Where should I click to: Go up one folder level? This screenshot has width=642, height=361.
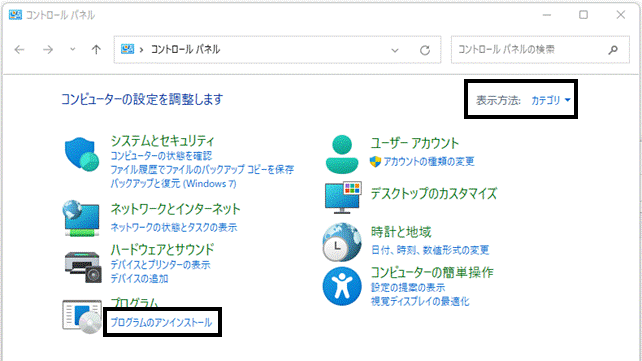click(x=96, y=50)
